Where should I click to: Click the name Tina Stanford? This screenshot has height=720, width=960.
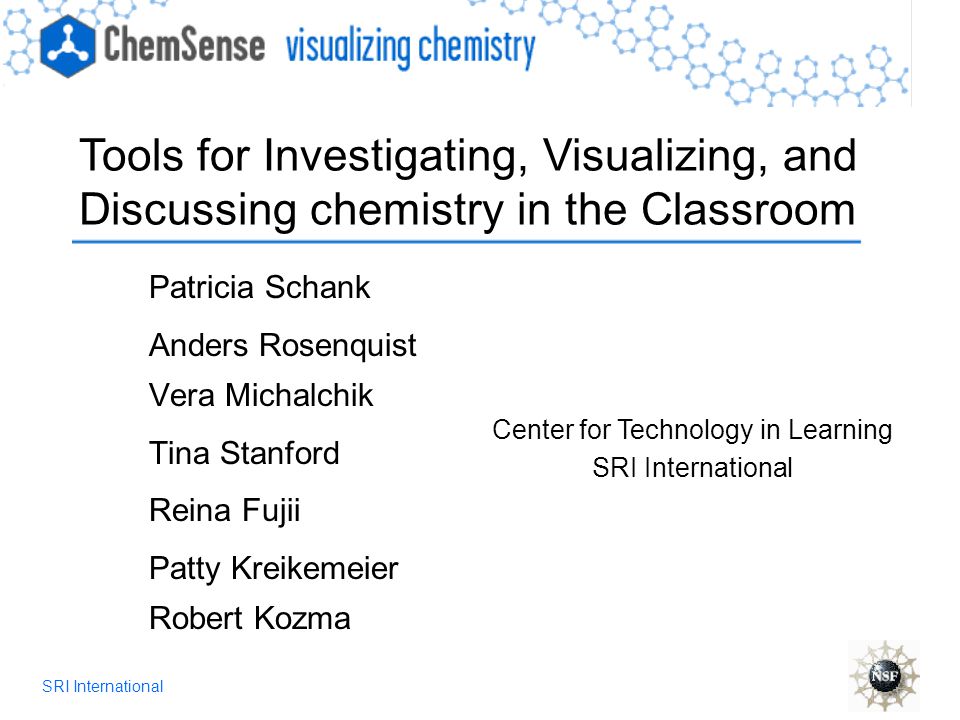click(x=244, y=453)
